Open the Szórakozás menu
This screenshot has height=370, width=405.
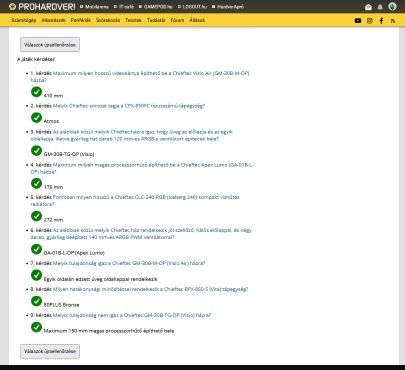point(108,20)
